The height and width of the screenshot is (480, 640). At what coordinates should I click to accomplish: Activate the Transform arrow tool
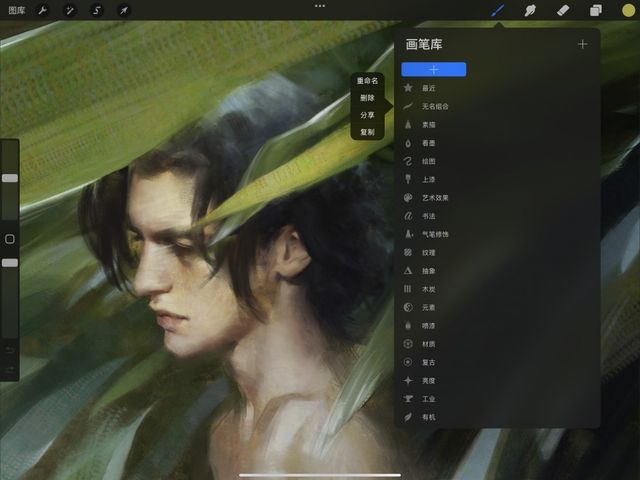tap(123, 10)
